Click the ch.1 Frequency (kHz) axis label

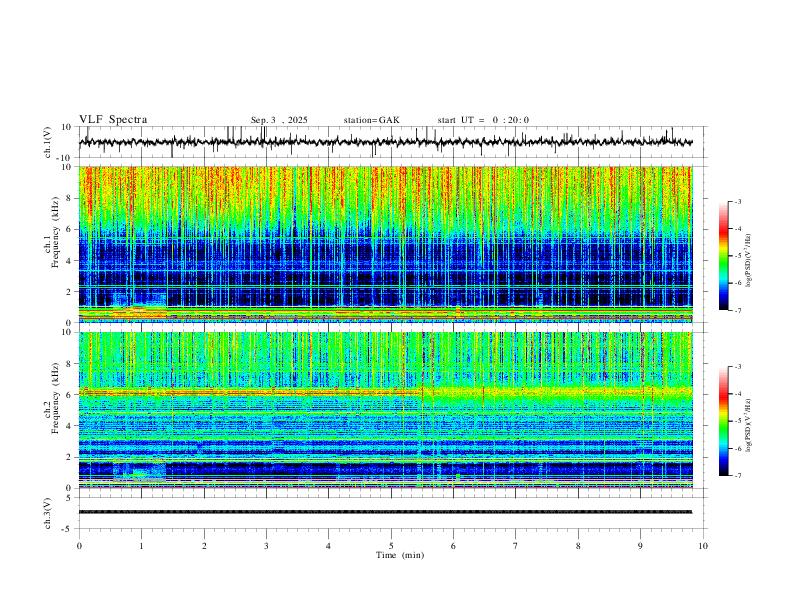coord(51,234)
